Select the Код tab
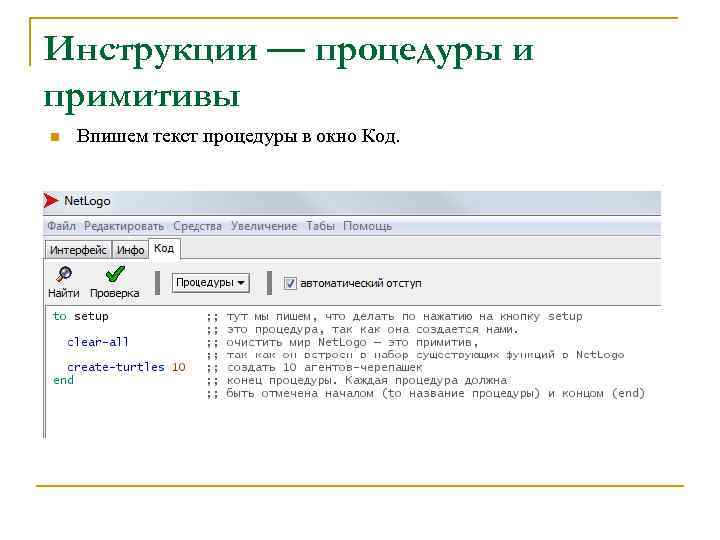The image size is (720, 540). 164,248
